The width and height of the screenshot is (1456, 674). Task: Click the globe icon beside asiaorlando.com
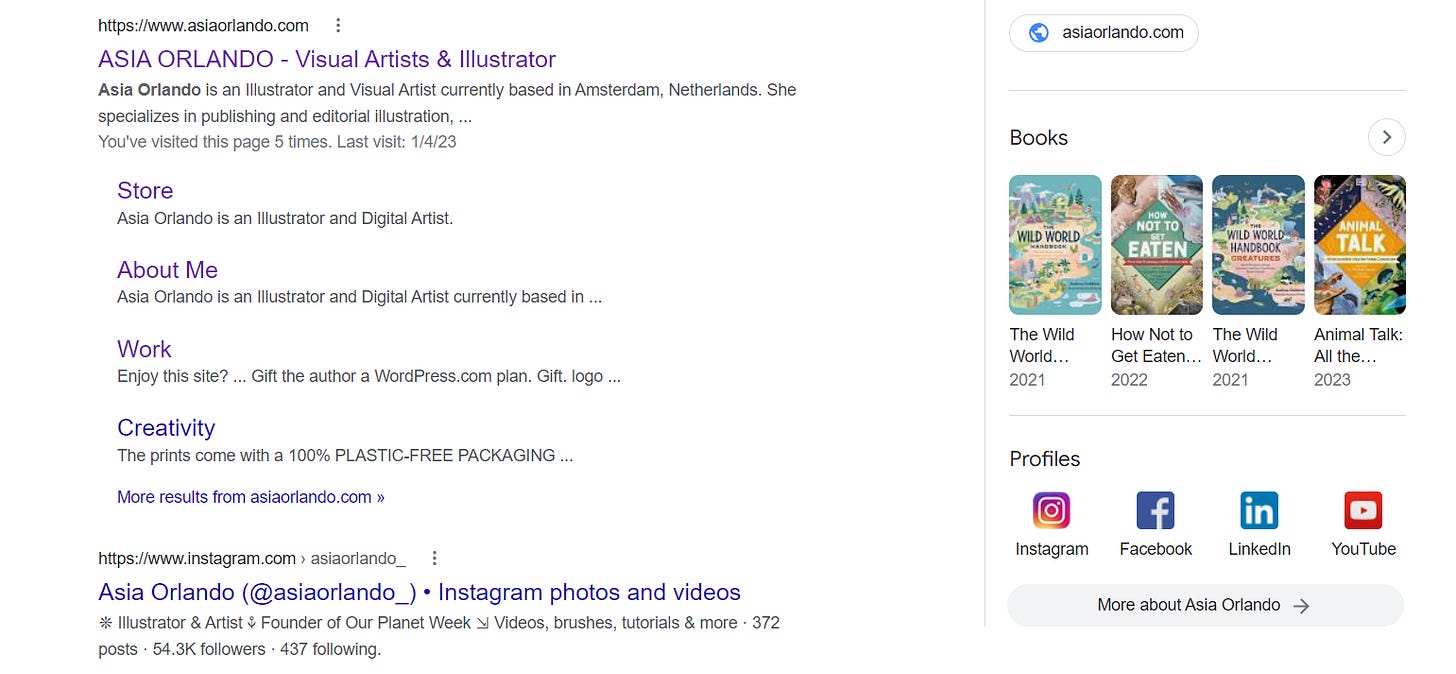click(1039, 32)
